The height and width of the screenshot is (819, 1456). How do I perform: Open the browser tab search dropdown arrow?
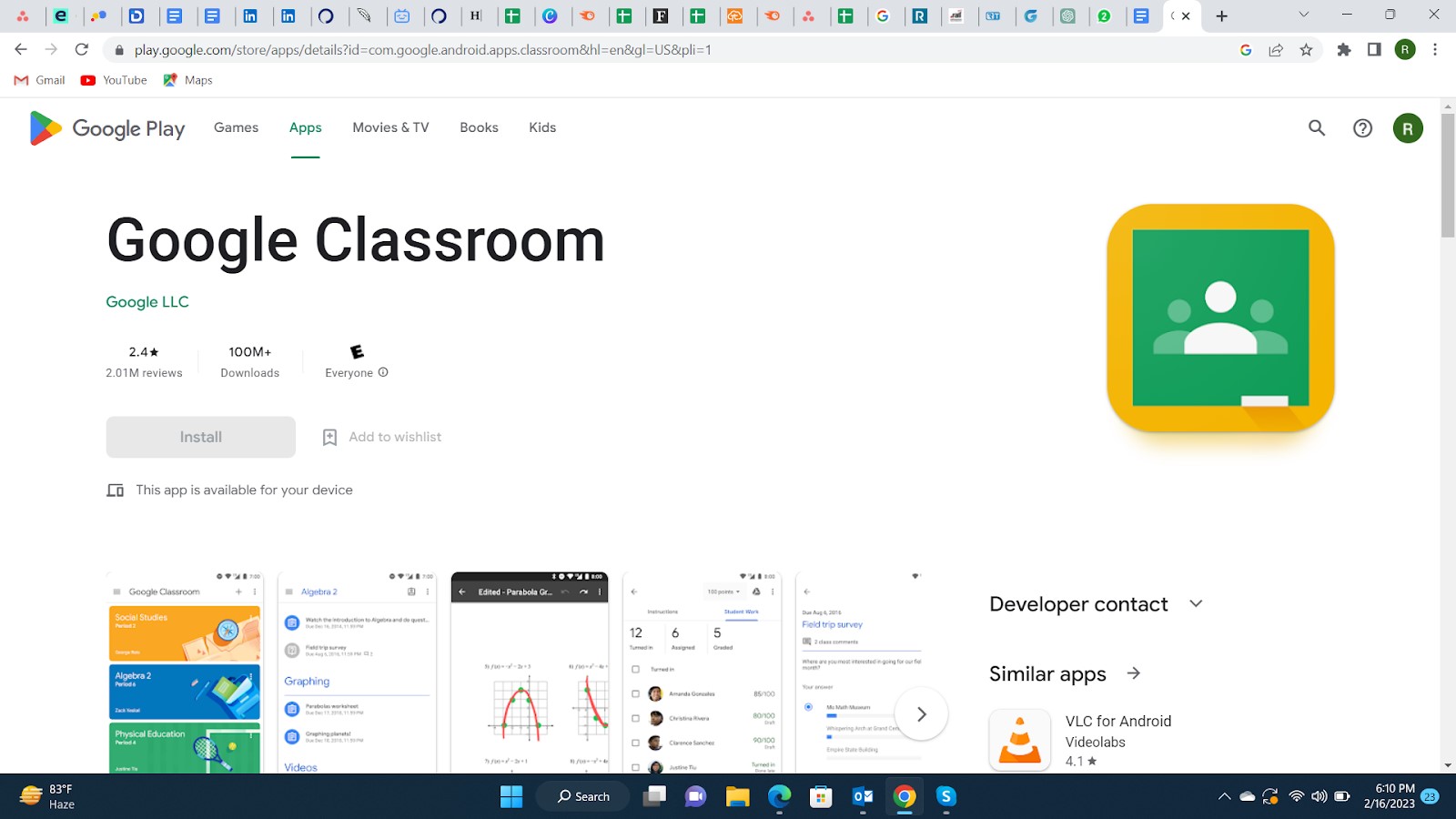1302,15
